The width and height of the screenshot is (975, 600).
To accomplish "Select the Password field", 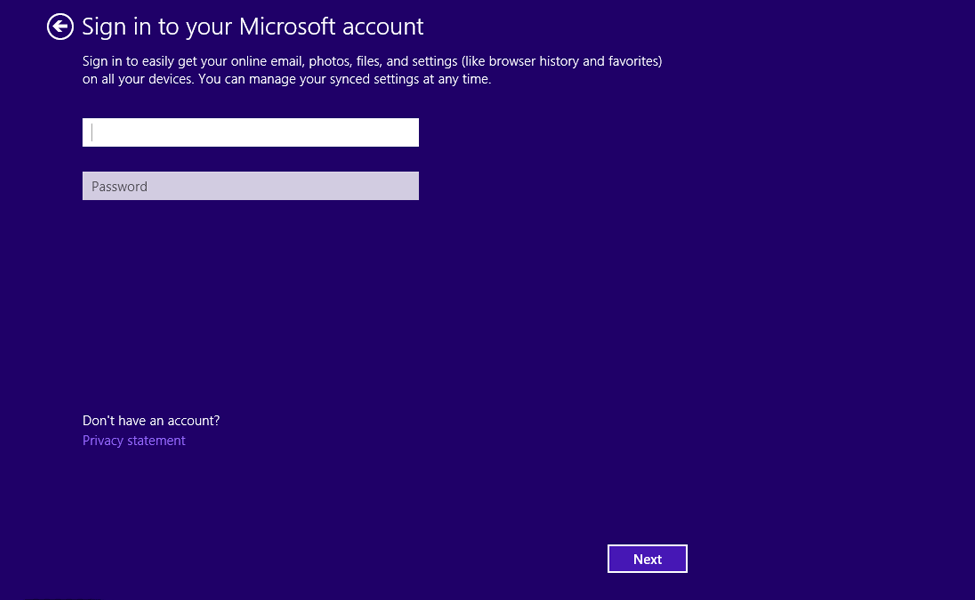I will 251,186.
